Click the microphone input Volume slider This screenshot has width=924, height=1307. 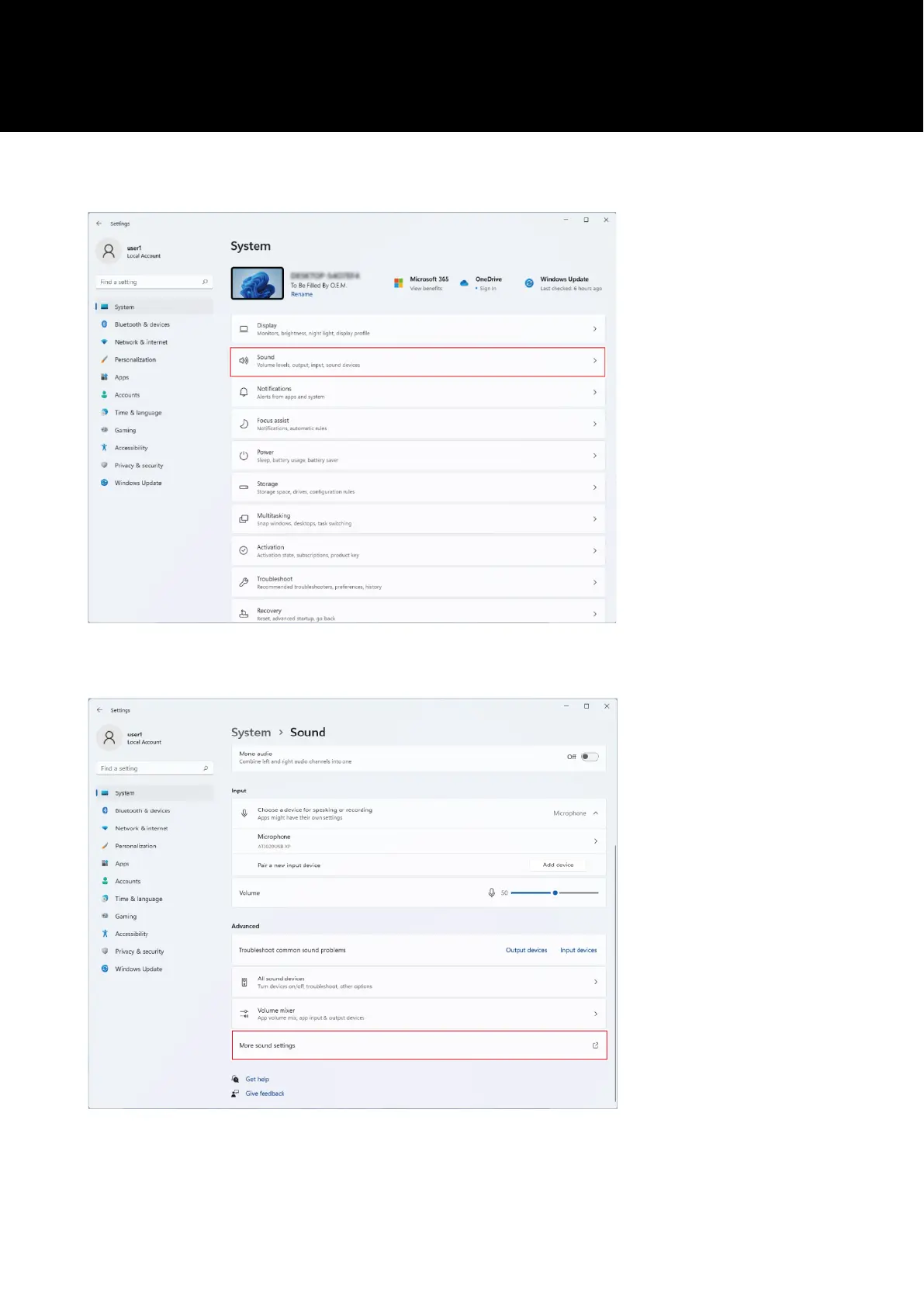point(555,893)
